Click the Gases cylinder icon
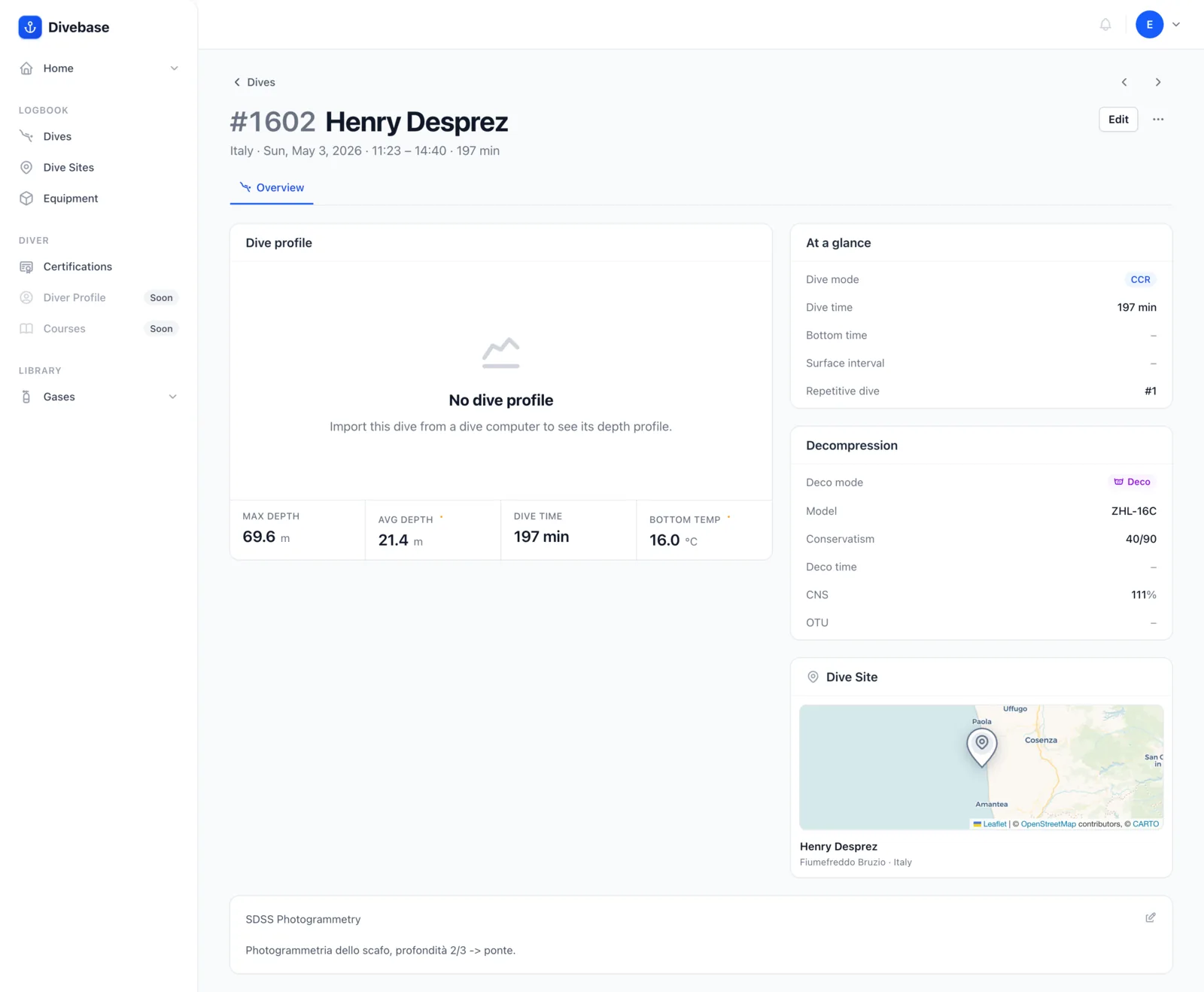1204x992 pixels. [x=26, y=397]
